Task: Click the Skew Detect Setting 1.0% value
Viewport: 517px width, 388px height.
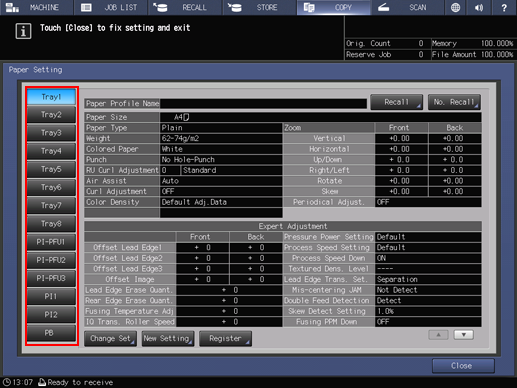Action: (428, 311)
